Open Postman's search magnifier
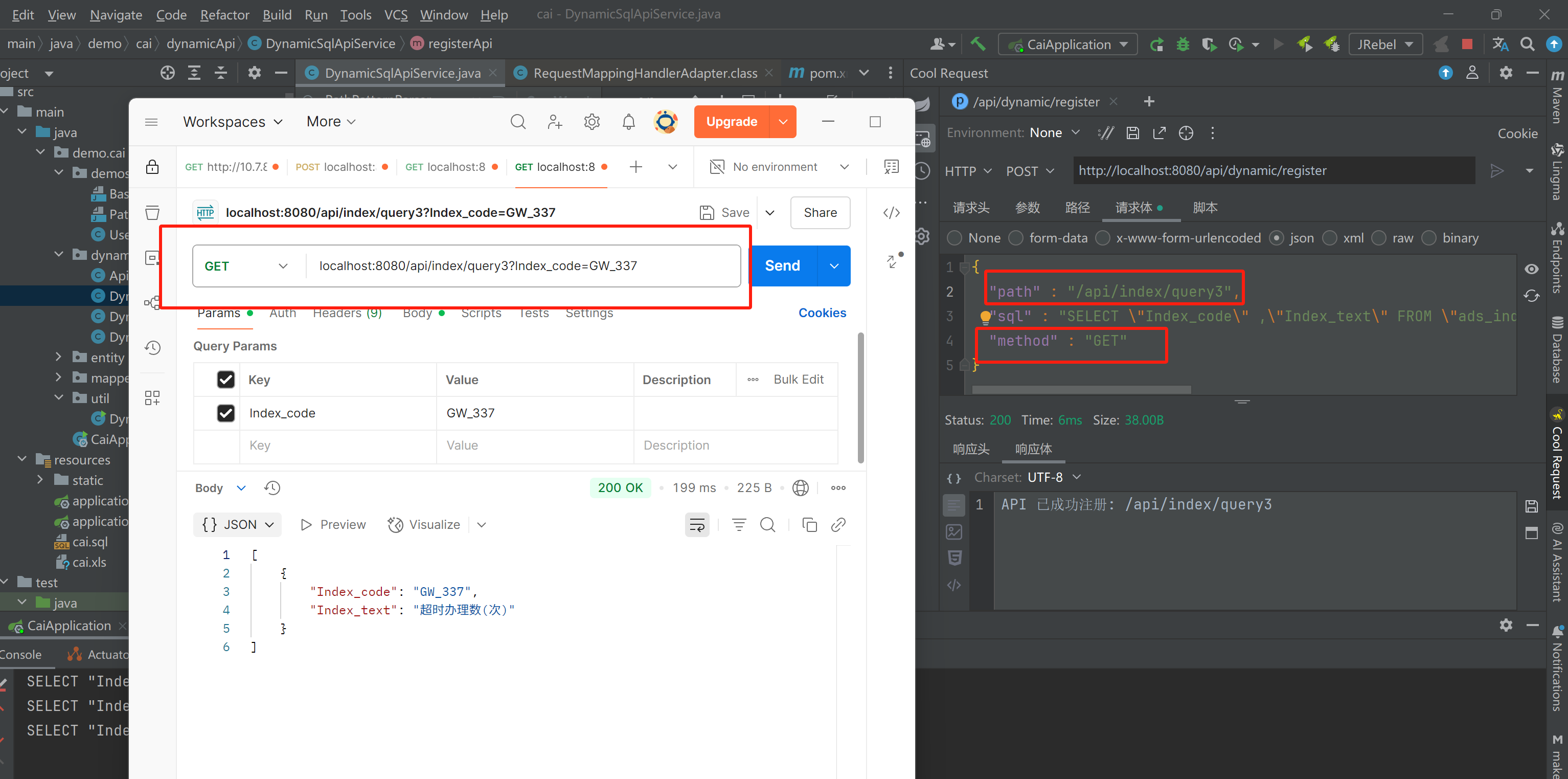The width and height of the screenshot is (1568, 779). [x=518, y=121]
